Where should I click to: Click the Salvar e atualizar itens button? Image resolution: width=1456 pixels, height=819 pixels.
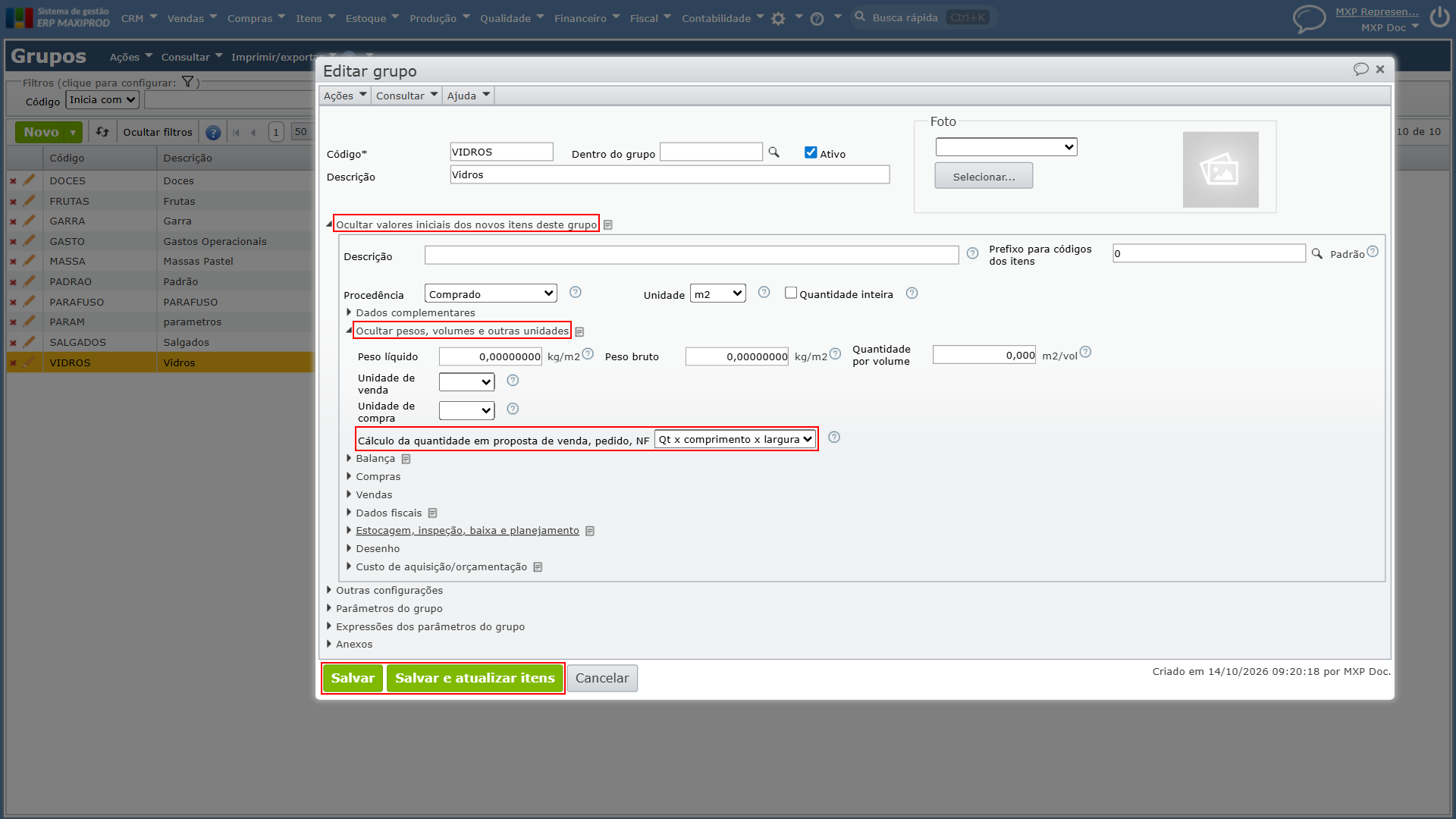(475, 678)
